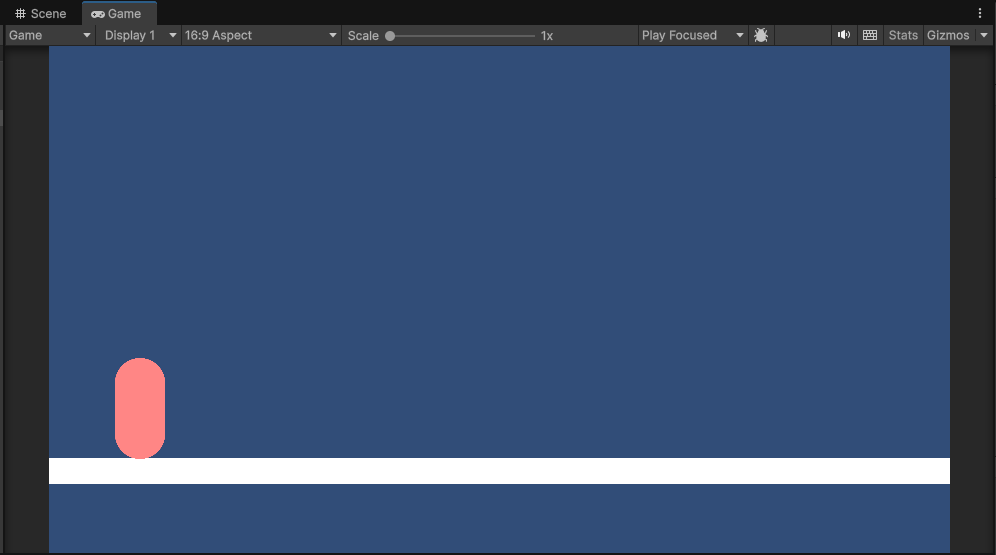The width and height of the screenshot is (996, 555).
Task: Click the blue area beneath the white platform
Action: click(499, 518)
